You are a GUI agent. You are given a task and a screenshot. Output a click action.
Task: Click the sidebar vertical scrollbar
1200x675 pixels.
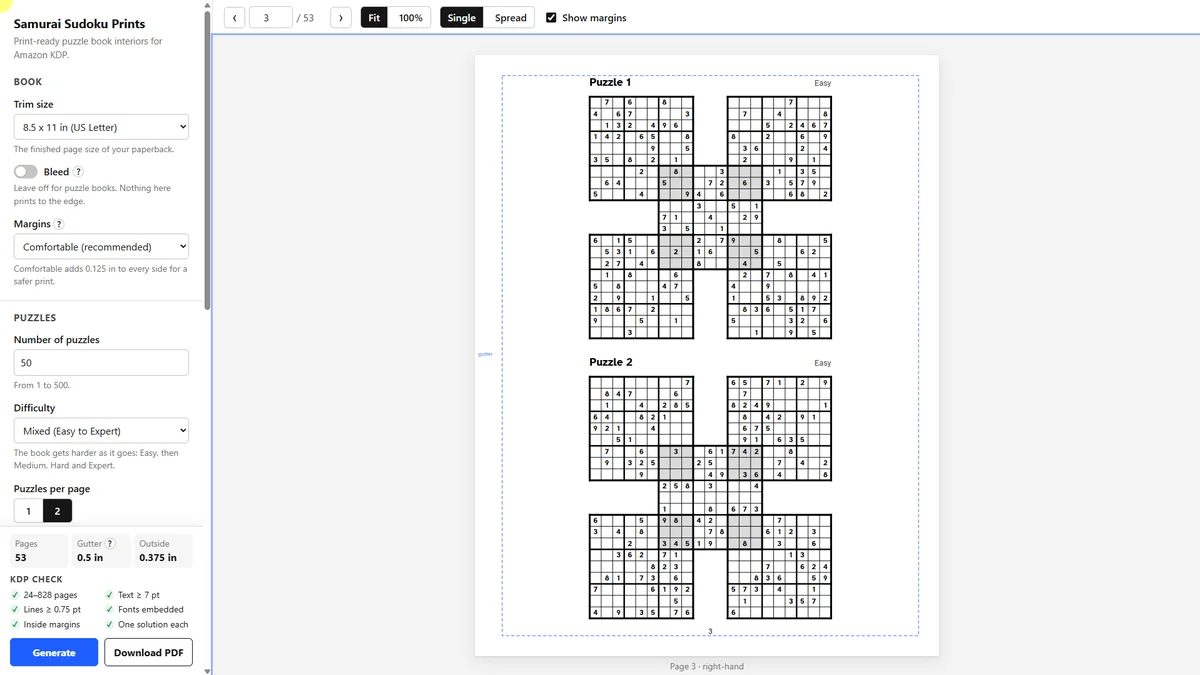(208, 160)
